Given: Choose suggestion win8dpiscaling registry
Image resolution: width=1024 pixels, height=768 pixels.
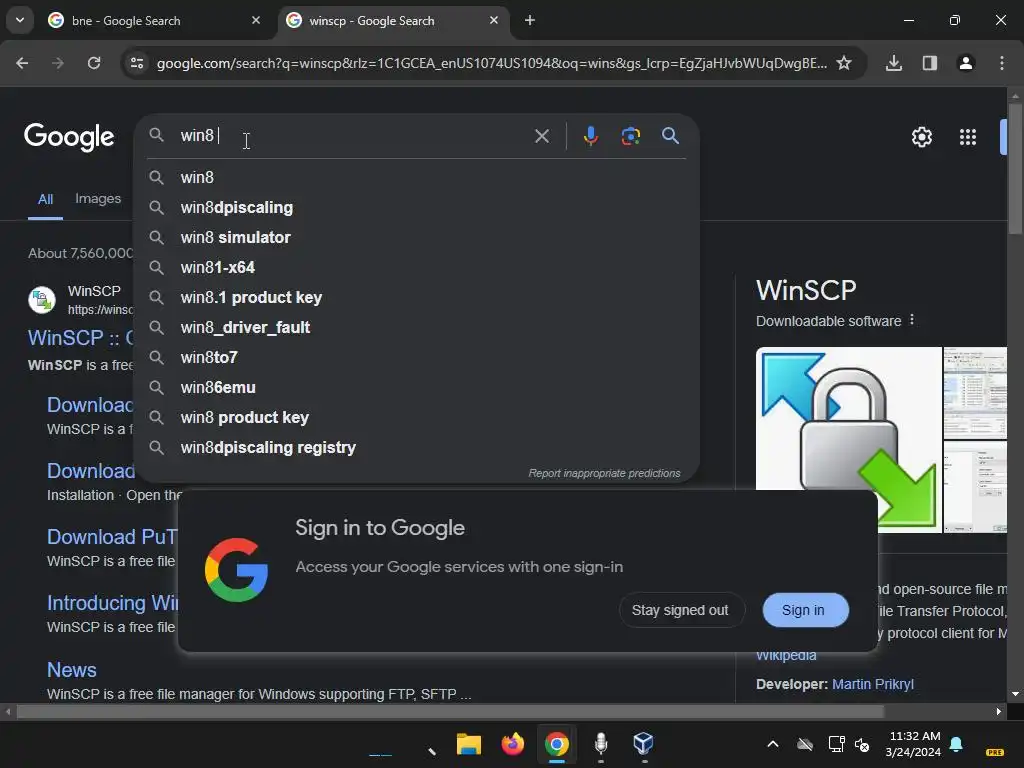Looking at the screenshot, I should coord(416,447).
